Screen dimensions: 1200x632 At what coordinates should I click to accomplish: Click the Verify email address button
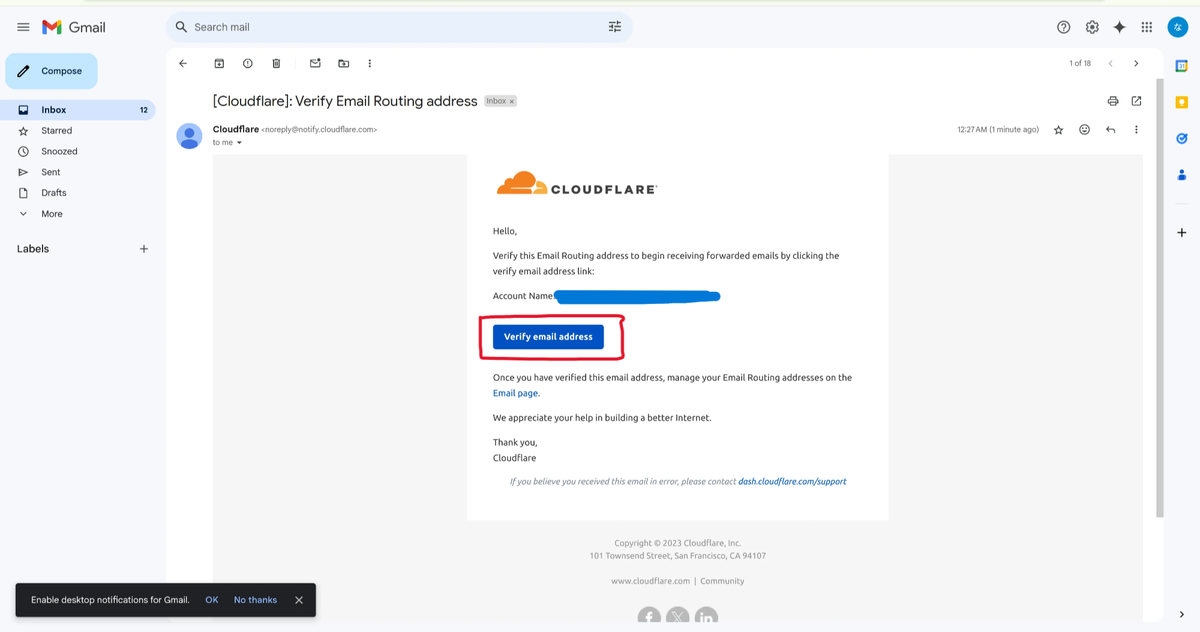pos(548,337)
